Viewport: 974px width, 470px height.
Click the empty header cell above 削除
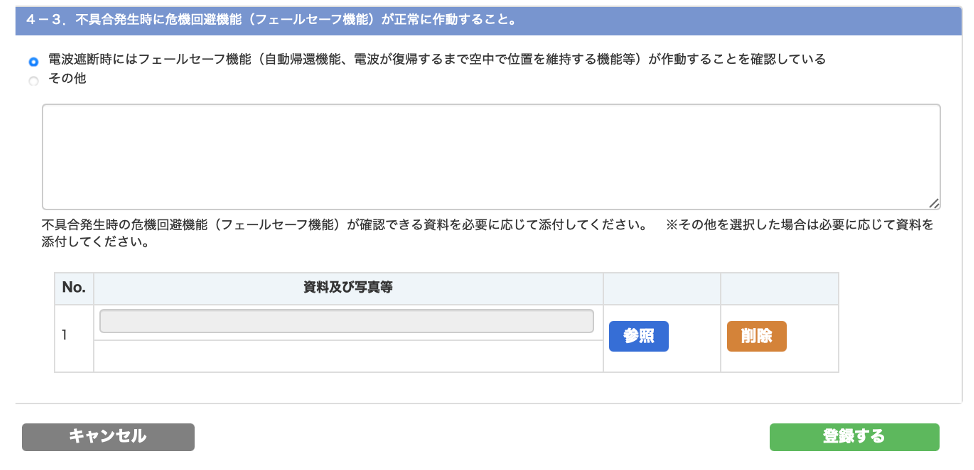pyautogui.click(x=779, y=288)
